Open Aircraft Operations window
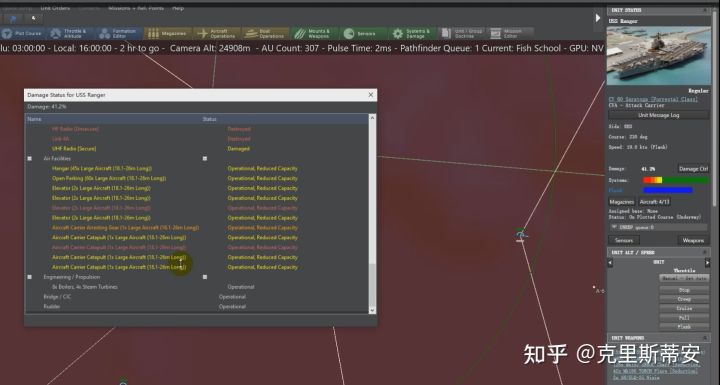 [x=217, y=33]
